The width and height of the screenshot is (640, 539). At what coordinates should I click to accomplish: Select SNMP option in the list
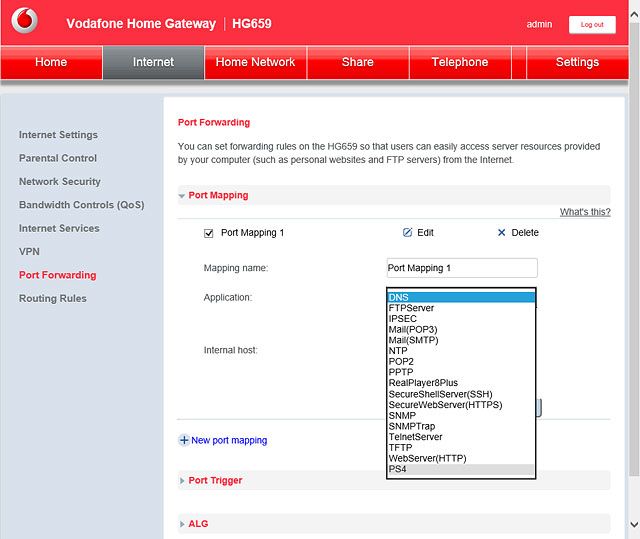pyautogui.click(x=460, y=415)
